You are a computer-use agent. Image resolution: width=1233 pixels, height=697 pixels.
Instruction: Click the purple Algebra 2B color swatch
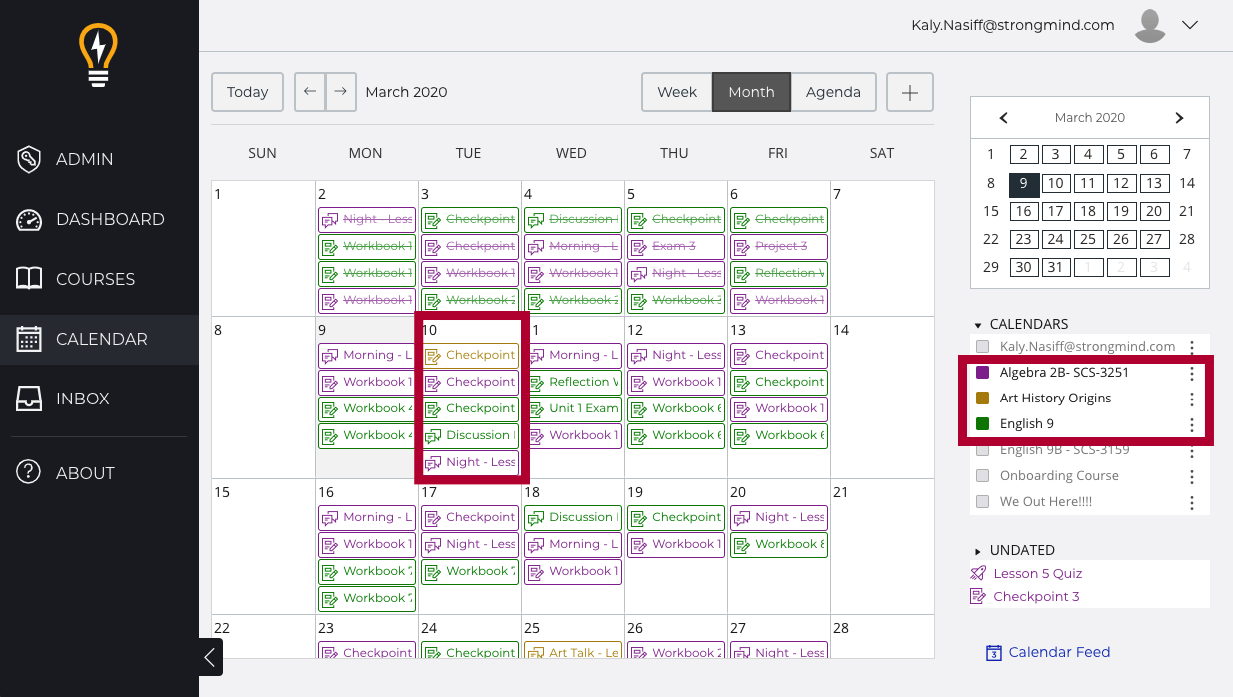[x=982, y=372]
